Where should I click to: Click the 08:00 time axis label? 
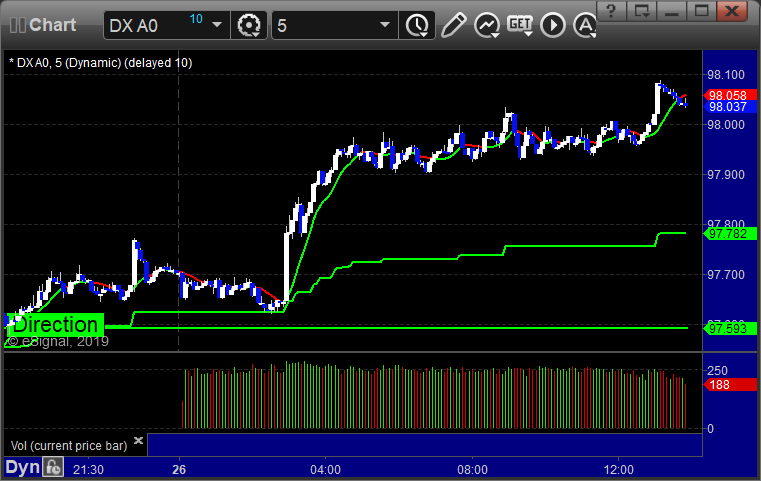click(x=472, y=469)
